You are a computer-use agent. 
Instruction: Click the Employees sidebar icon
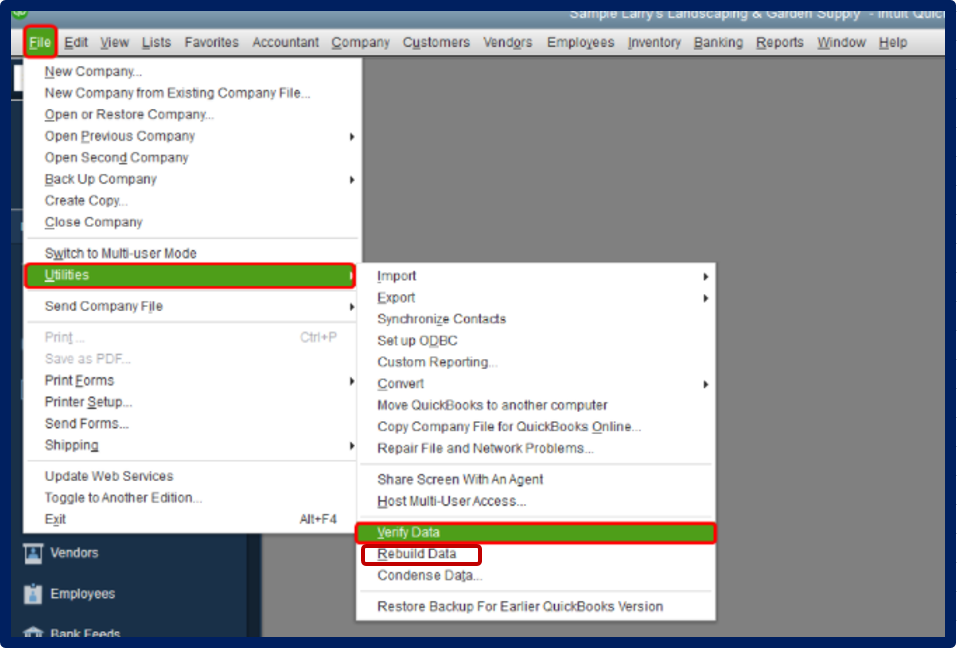(x=33, y=594)
